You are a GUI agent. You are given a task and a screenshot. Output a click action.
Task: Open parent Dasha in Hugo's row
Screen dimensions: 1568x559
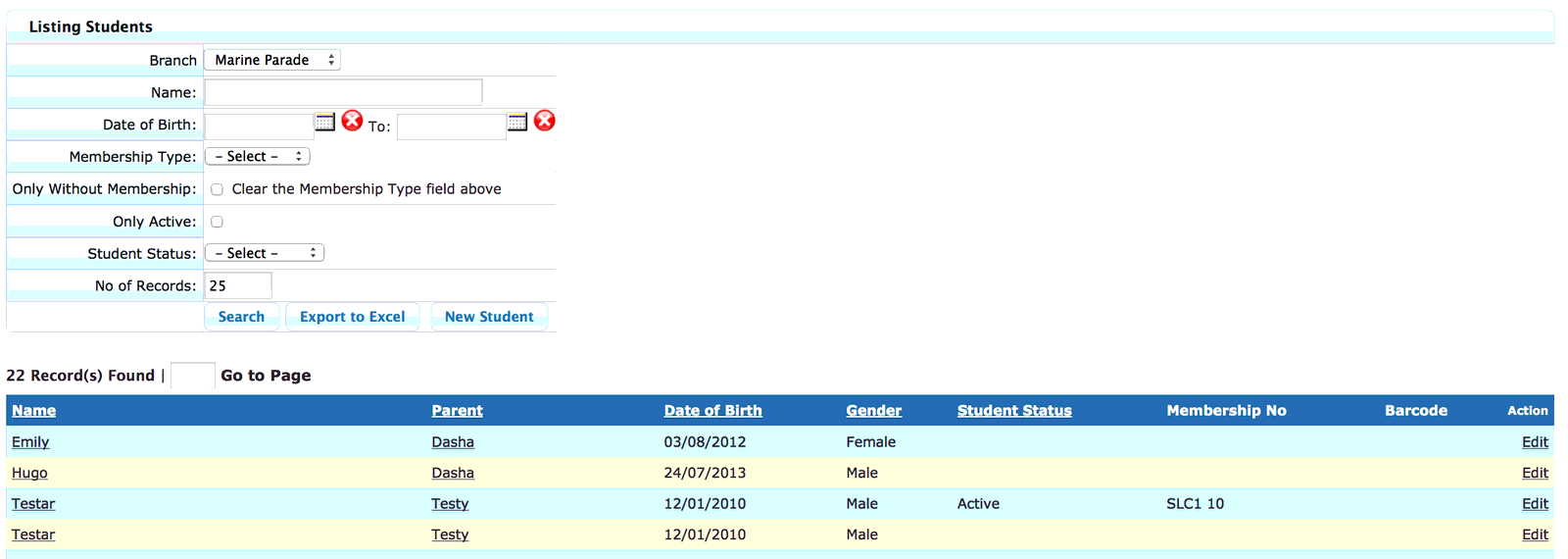click(x=453, y=473)
